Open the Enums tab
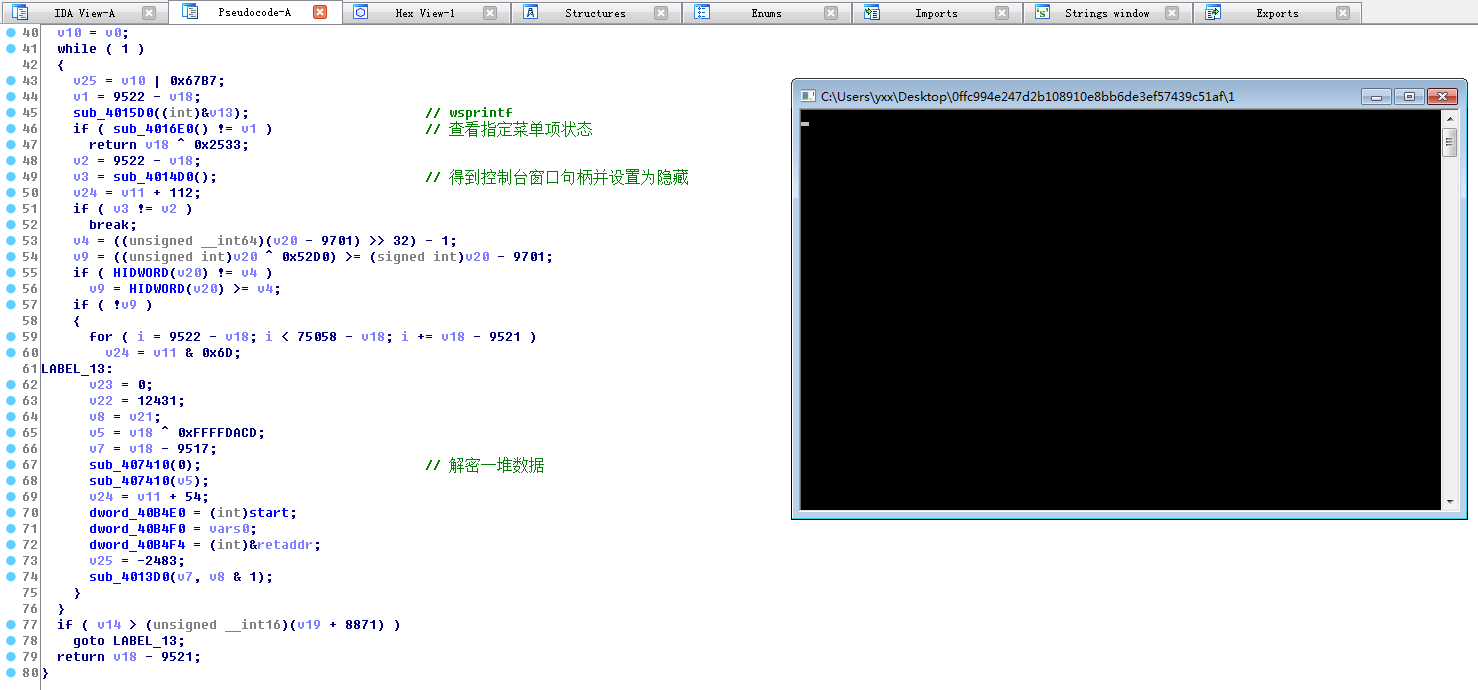The image size is (1478, 690). click(767, 13)
